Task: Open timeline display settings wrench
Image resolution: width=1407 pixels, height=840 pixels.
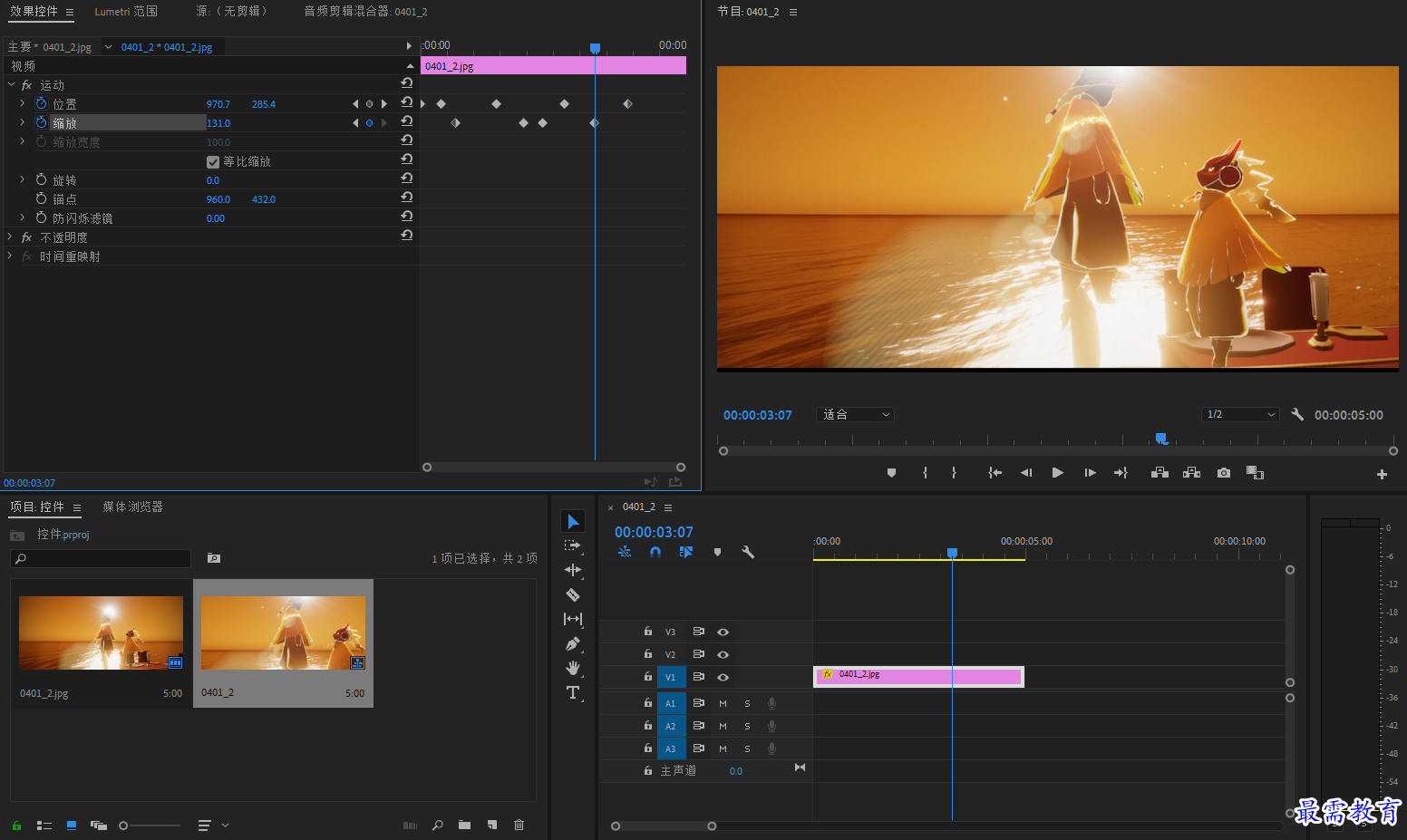Action: click(748, 552)
